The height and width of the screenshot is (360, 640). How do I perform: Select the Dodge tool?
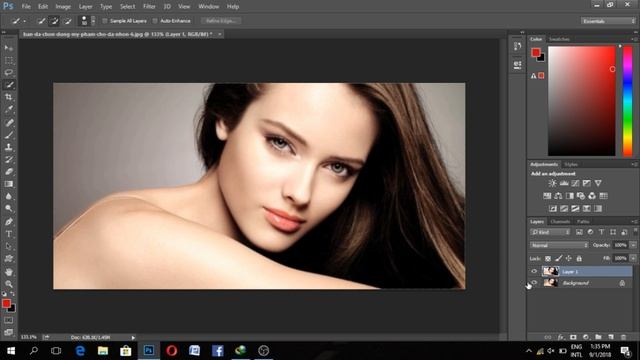9,209
